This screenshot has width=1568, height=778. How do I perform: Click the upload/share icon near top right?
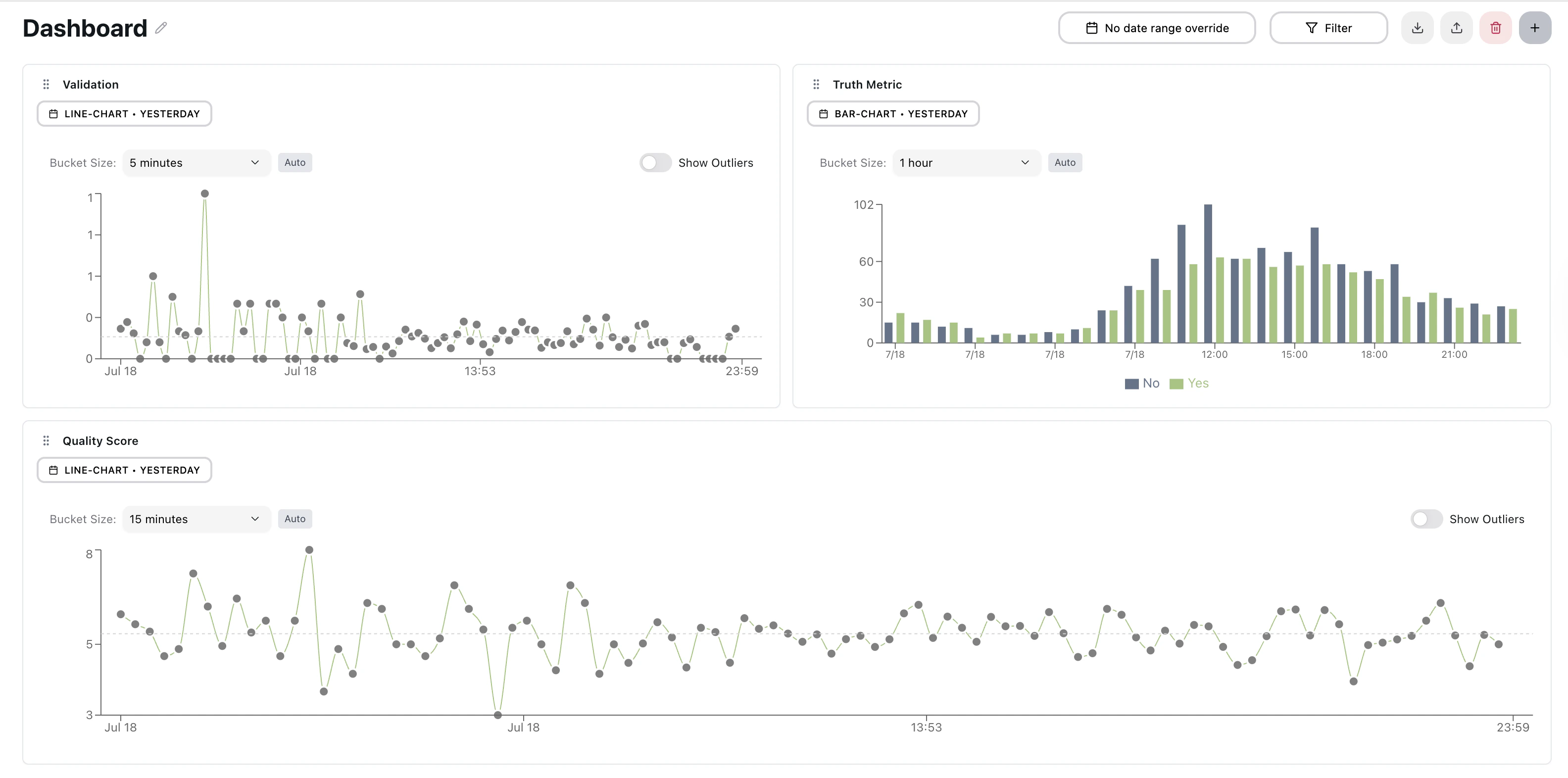(1457, 27)
